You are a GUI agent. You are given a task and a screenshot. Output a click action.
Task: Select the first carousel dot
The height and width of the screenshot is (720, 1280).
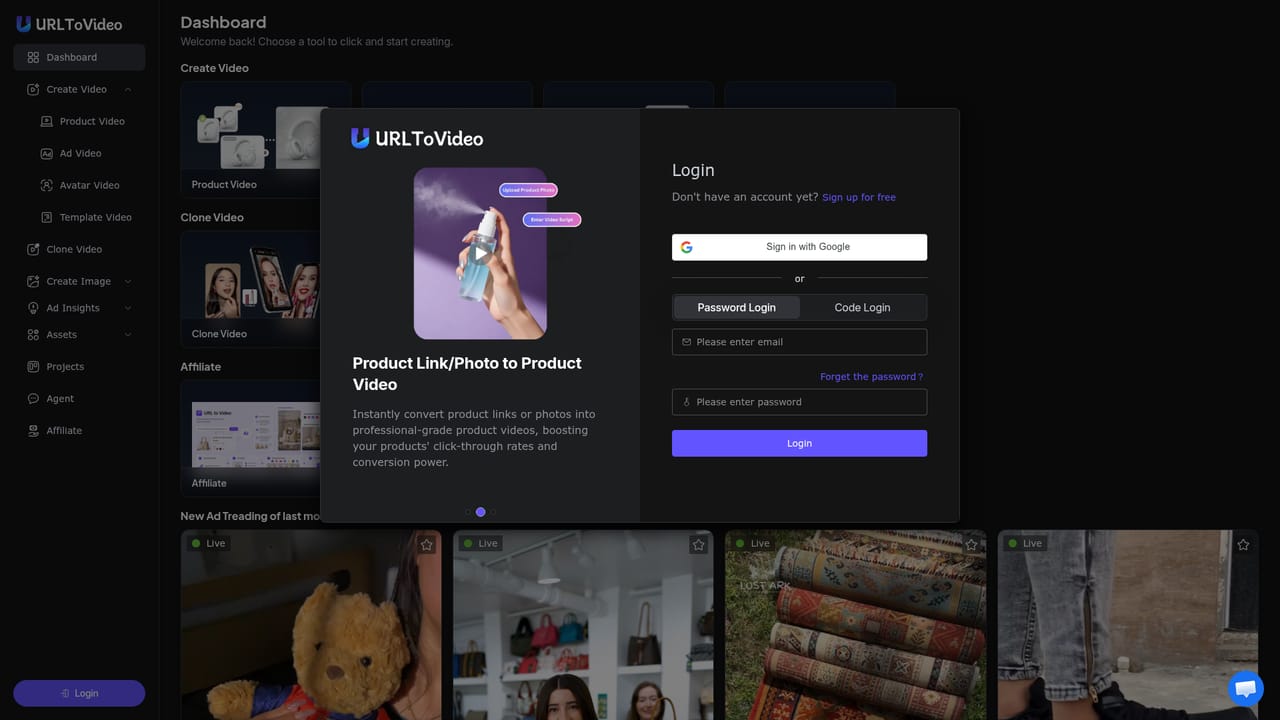(x=468, y=512)
